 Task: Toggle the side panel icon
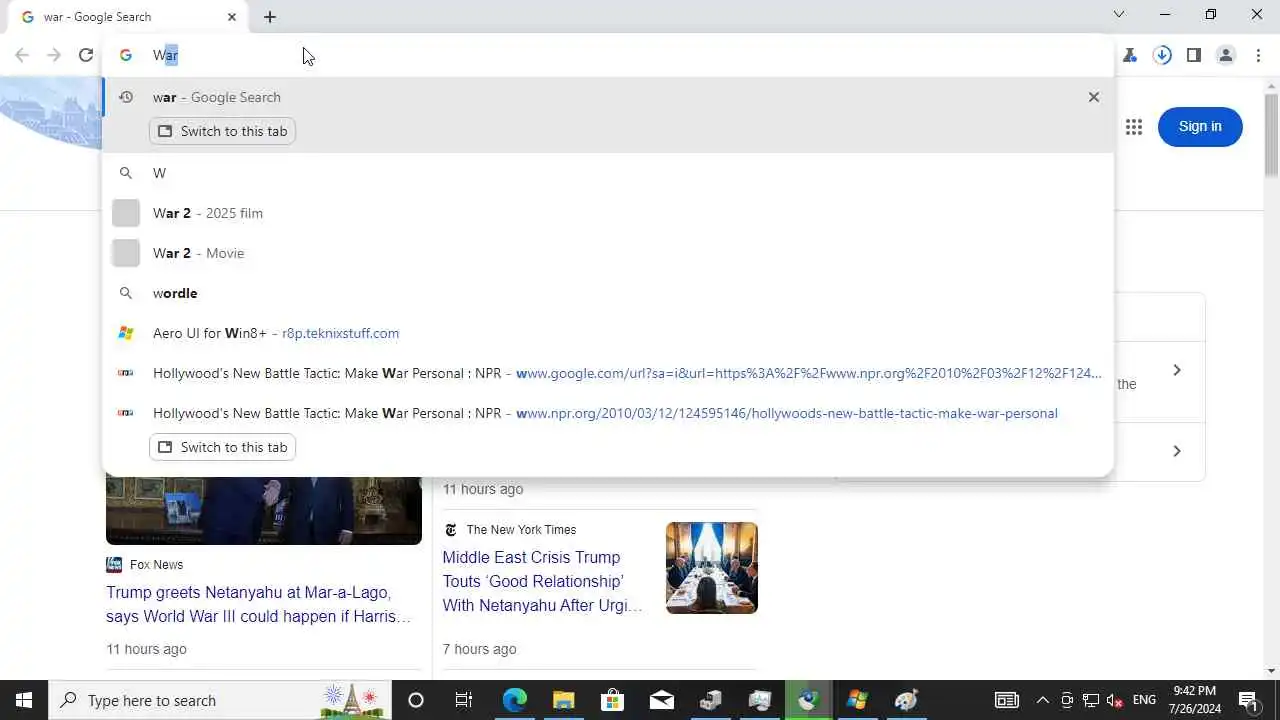pyautogui.click(x=1194, y=55)
